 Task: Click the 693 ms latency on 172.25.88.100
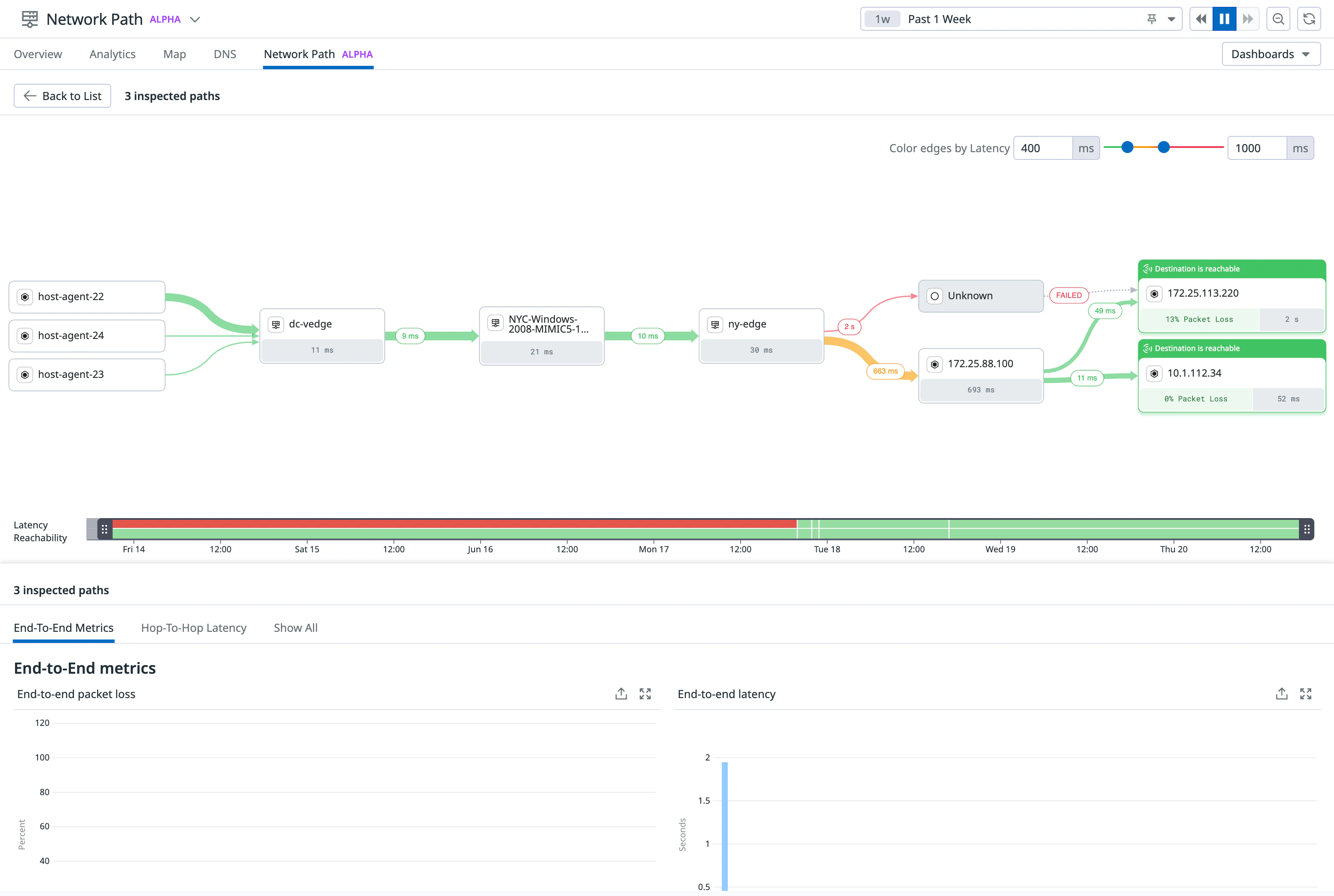(980, 390)
